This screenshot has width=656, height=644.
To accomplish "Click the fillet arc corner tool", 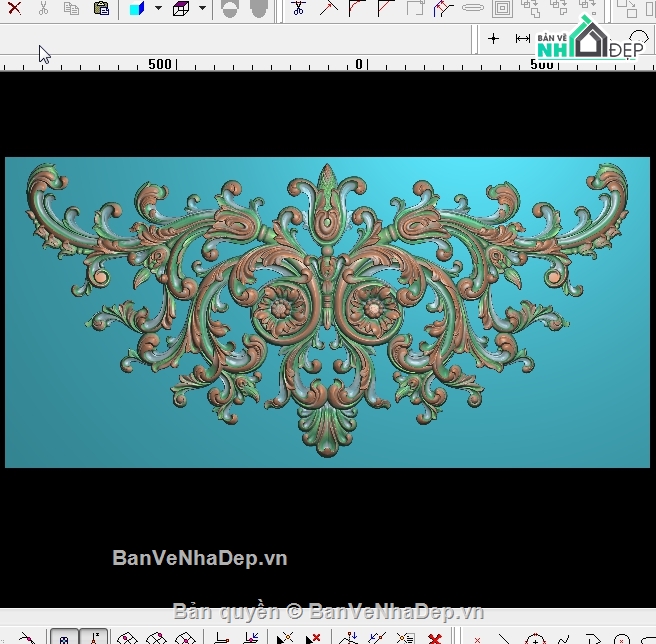I will pyautogui.click(x=357, y=9).
